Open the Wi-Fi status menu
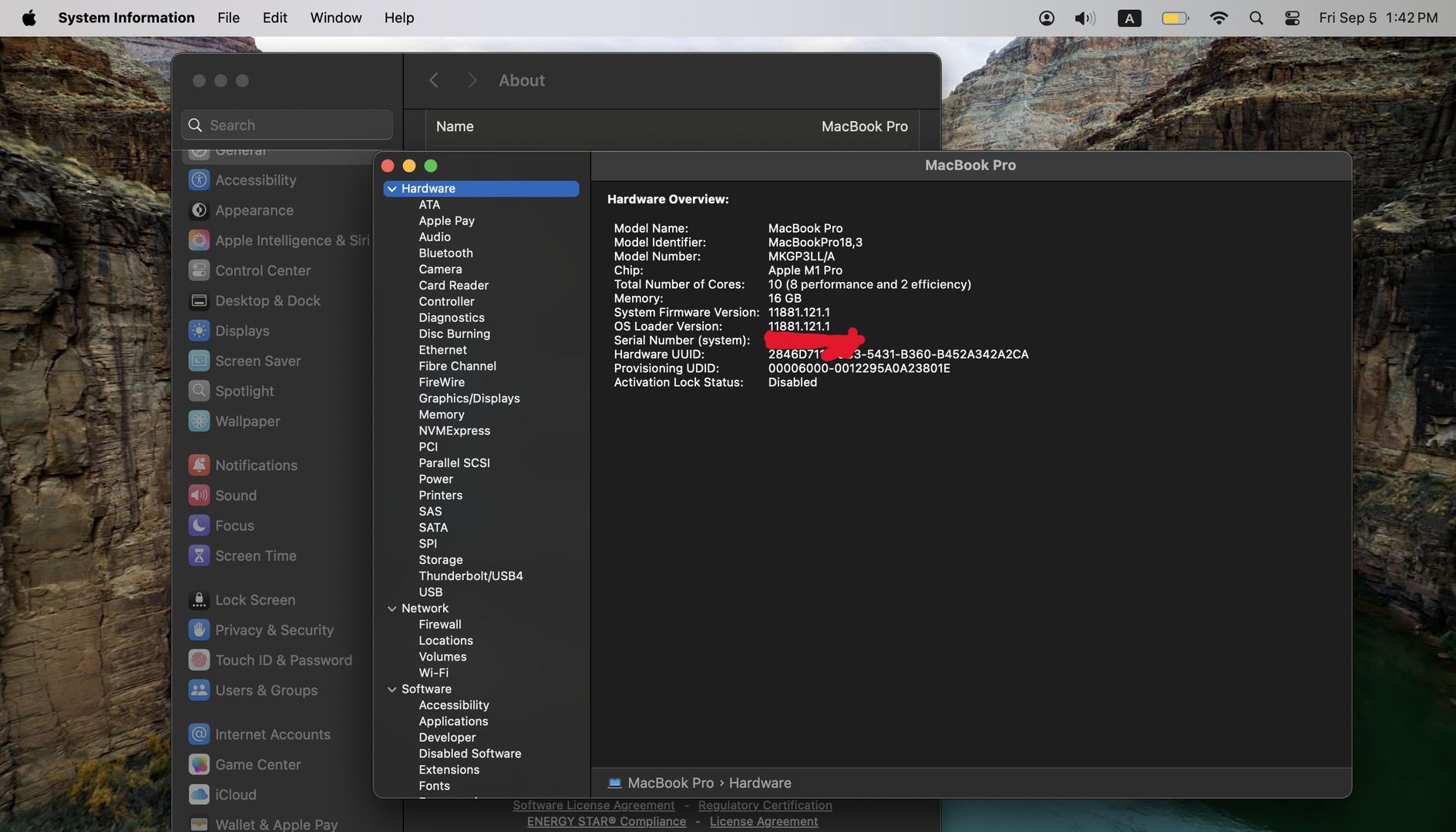Viewport: 1456px width, 832px height. 1218,18
